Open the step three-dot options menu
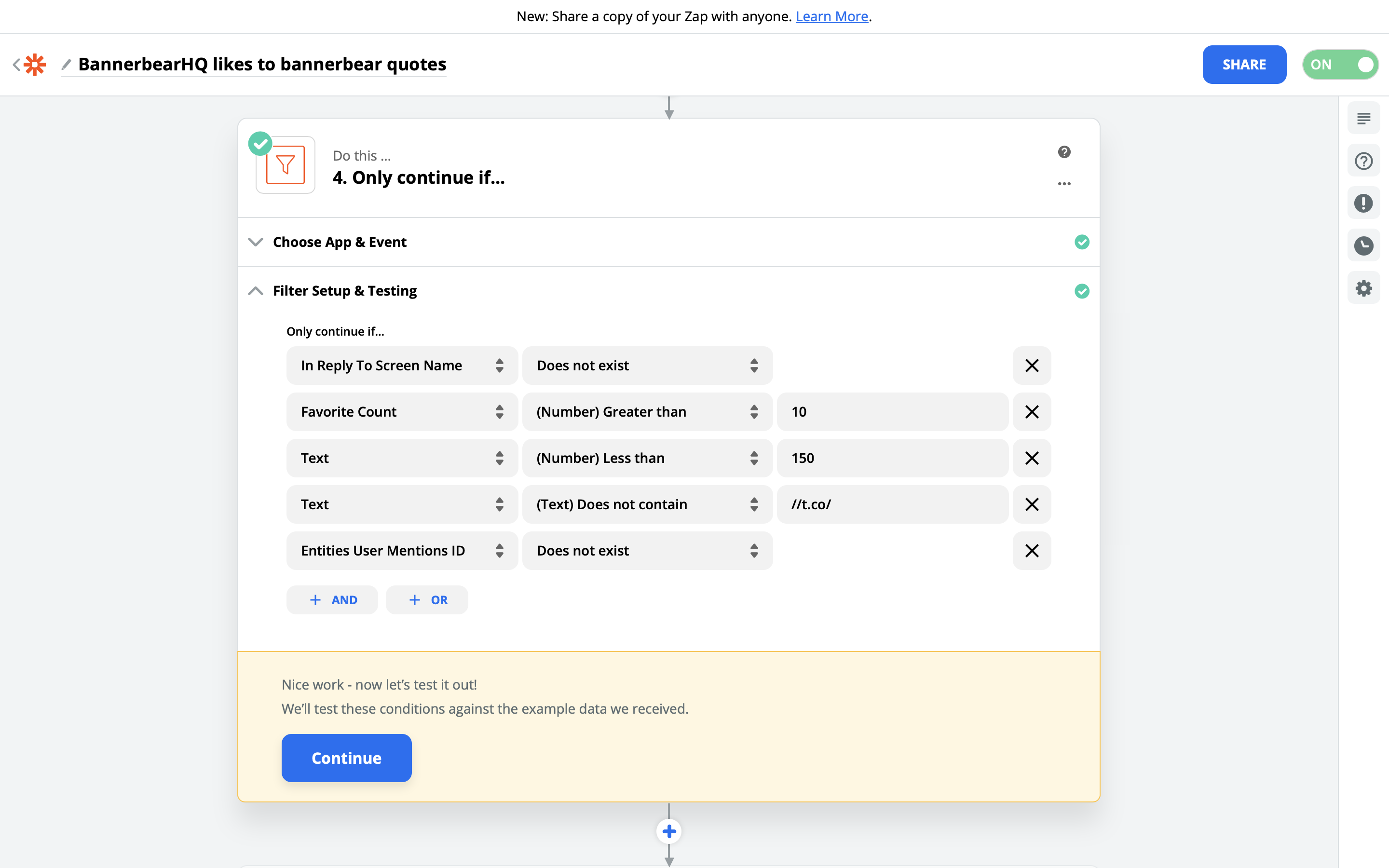The image size is (1389, 868). click(1064, 184)
